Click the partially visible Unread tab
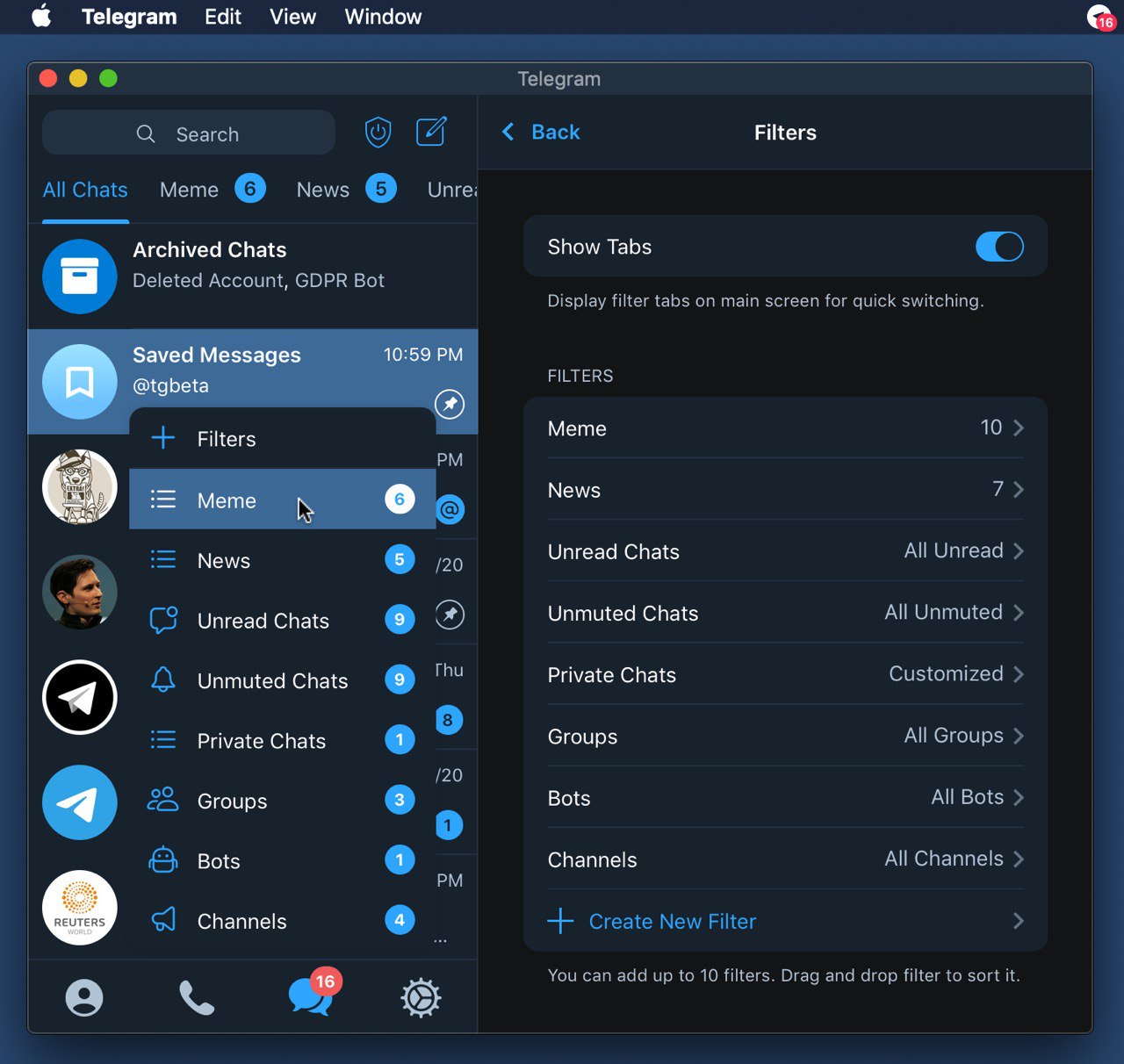 (x=451, y=190)
